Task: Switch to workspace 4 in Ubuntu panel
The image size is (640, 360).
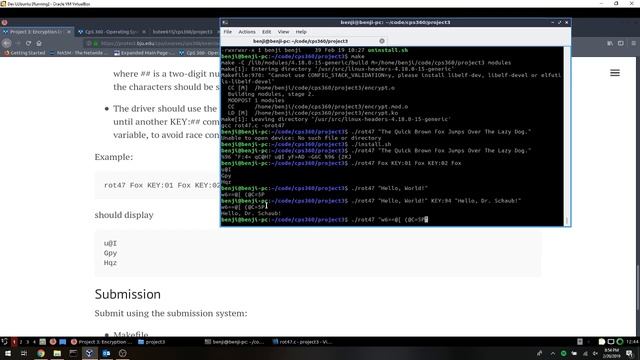Action: 34,342
